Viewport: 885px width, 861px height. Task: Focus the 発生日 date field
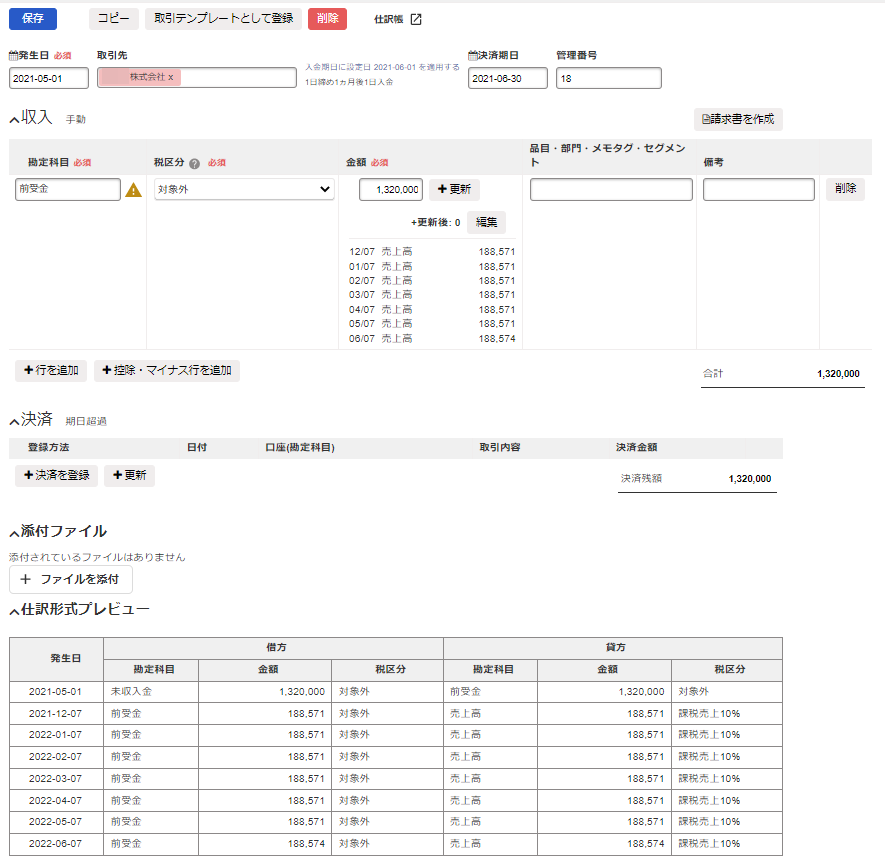tap(49, 78)
